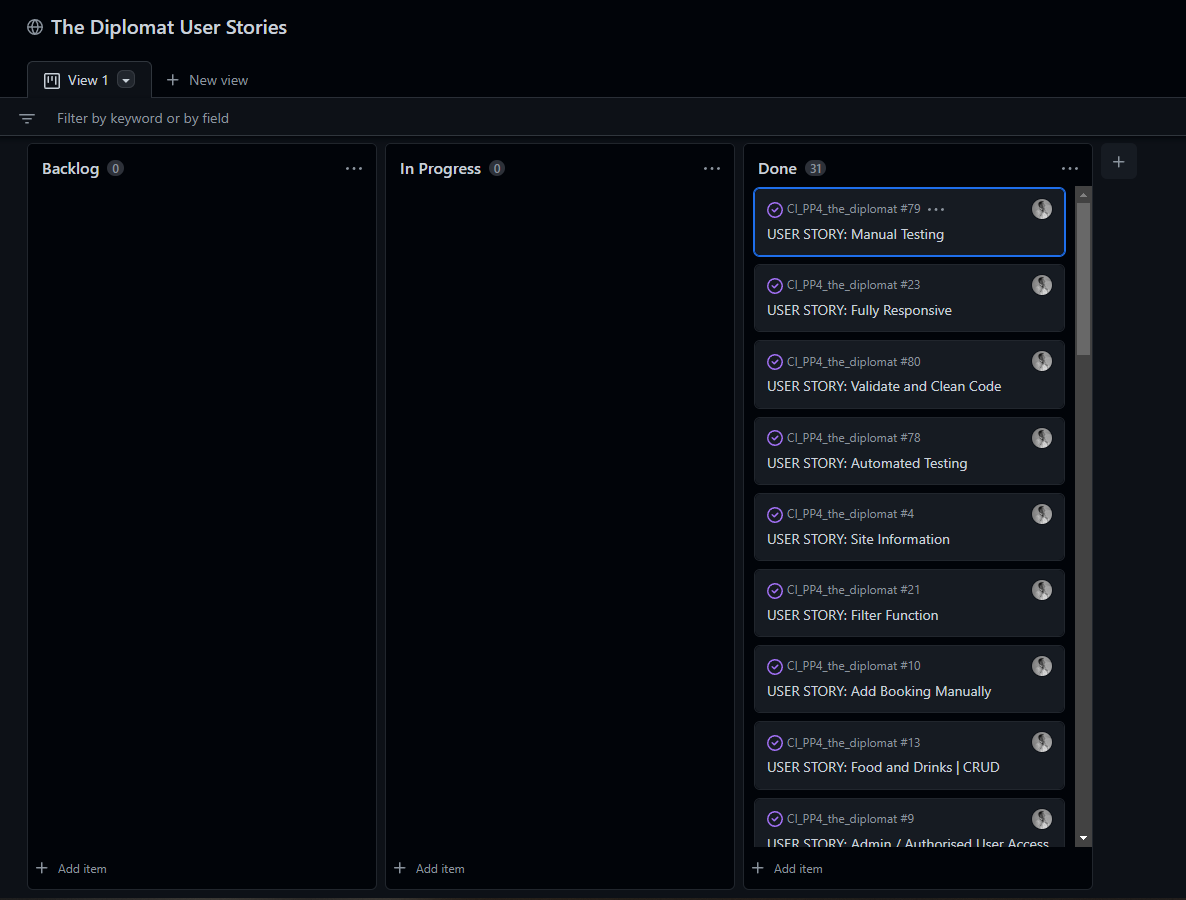Screen dimensions: 1186x900
Task: Click the closed status icon on issue #21
Action: [x=775, y=590]
